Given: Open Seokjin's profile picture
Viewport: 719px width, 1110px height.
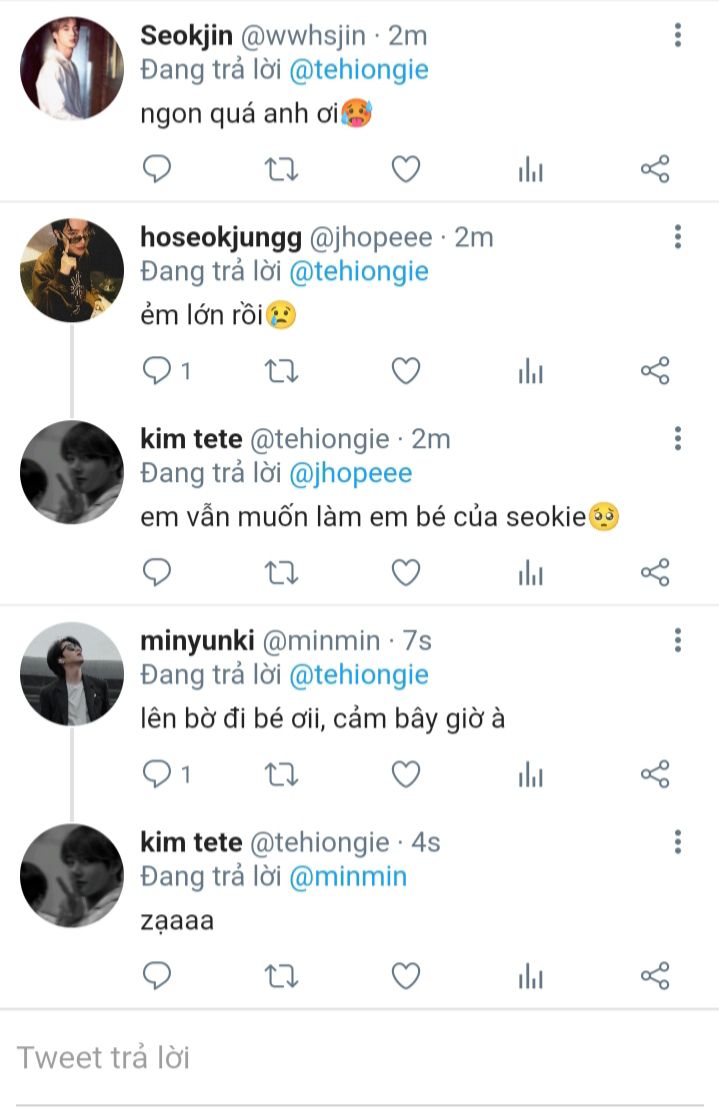Looking at the screenshot, I should pyautogui.click(x=71, y=69).
